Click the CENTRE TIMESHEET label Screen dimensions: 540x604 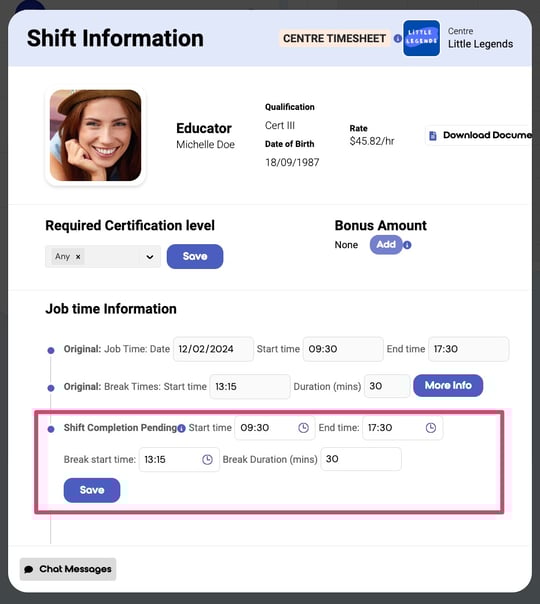[x=334, y=39]
